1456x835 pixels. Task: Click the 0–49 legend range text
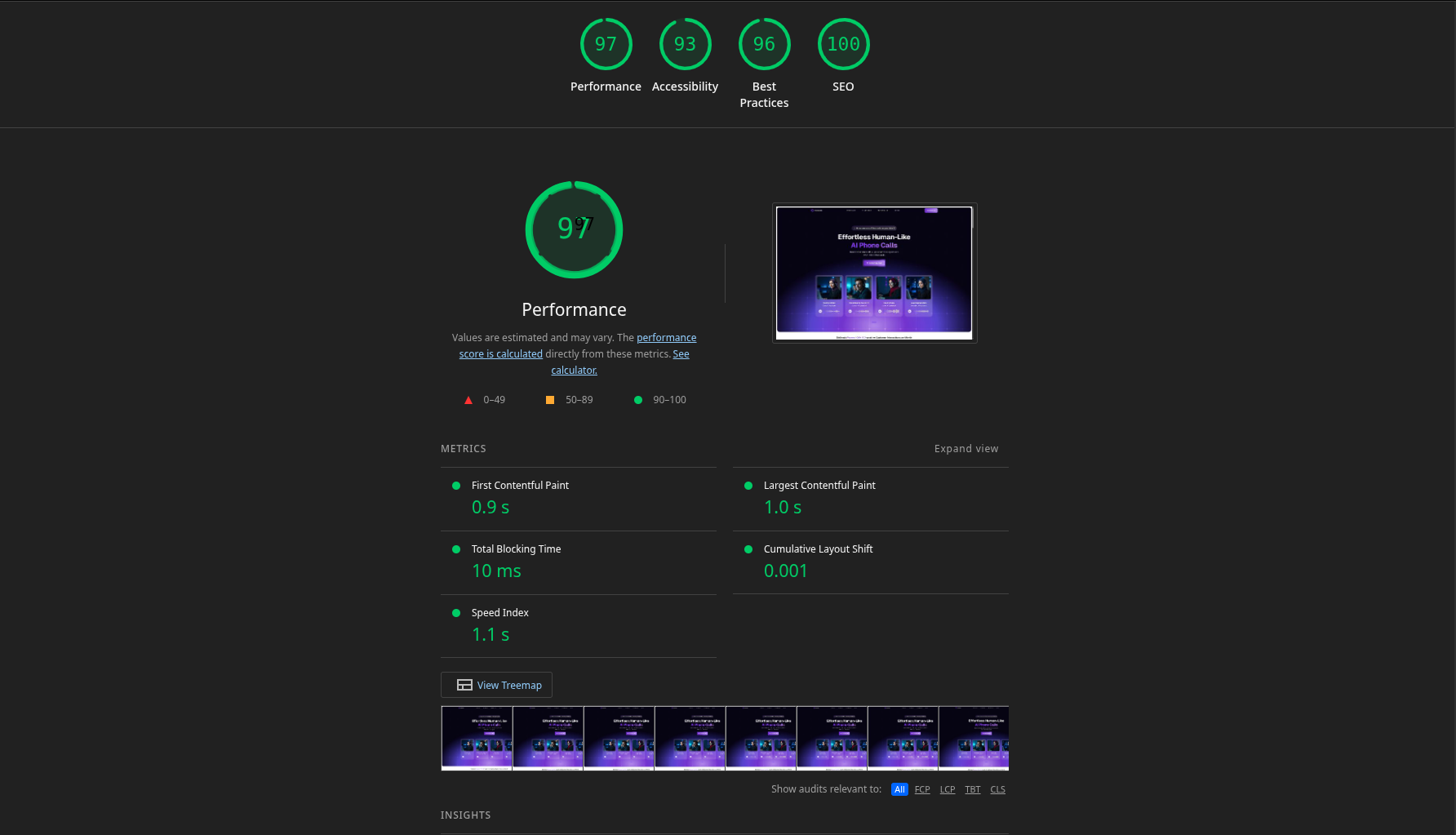pos(494,400)
